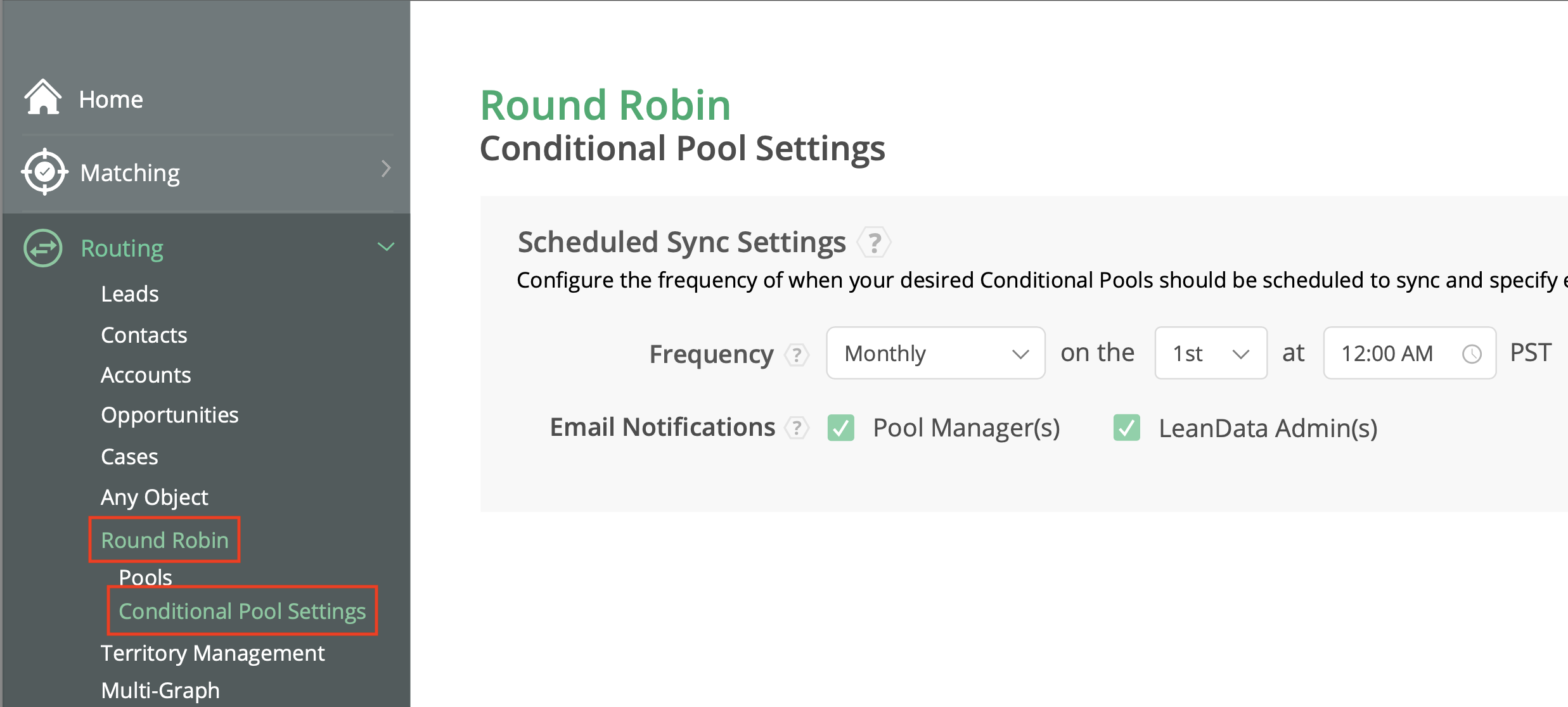
Task: Open Leads under Routing
Action: [130, 294]
